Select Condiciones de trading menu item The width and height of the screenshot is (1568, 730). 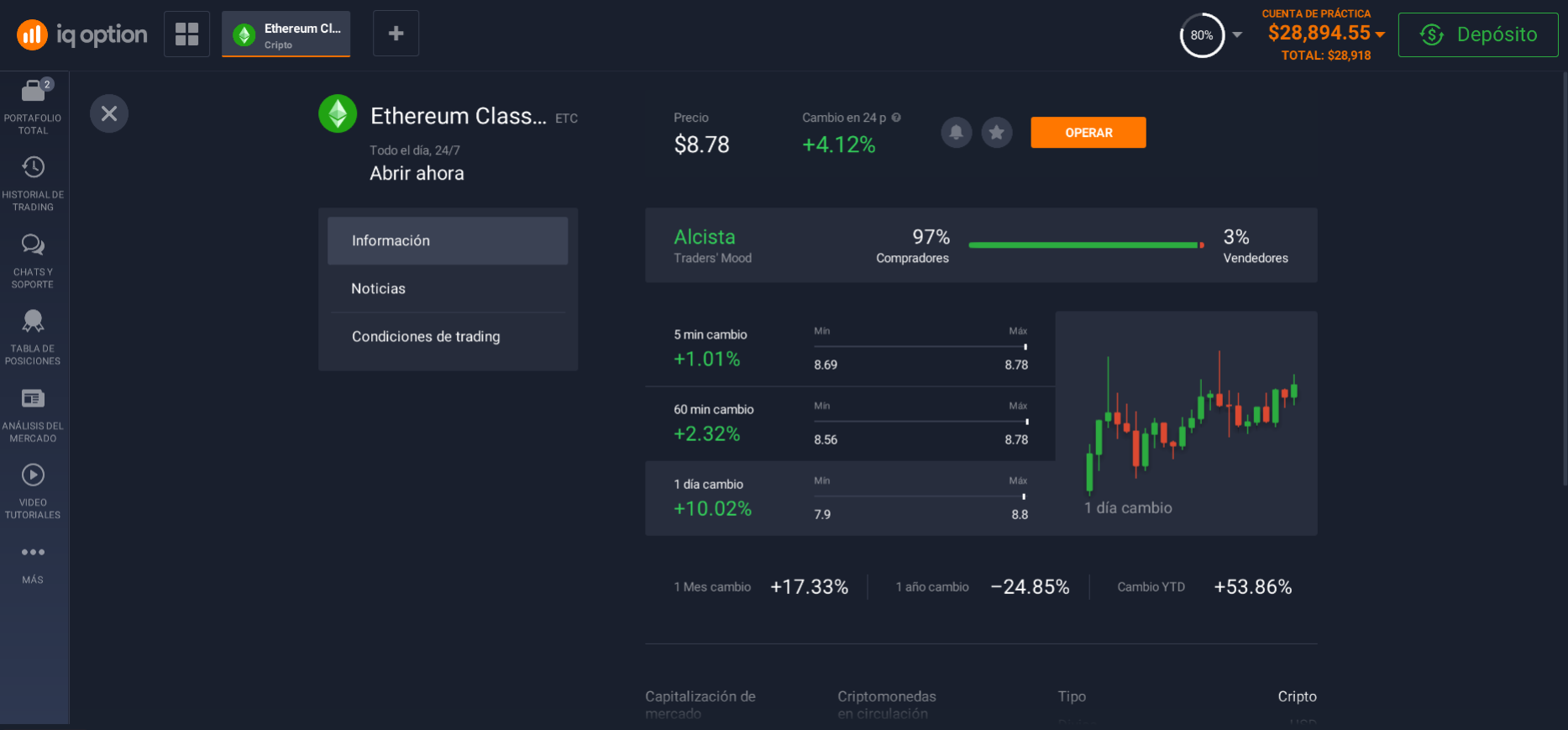pos(448,337)
